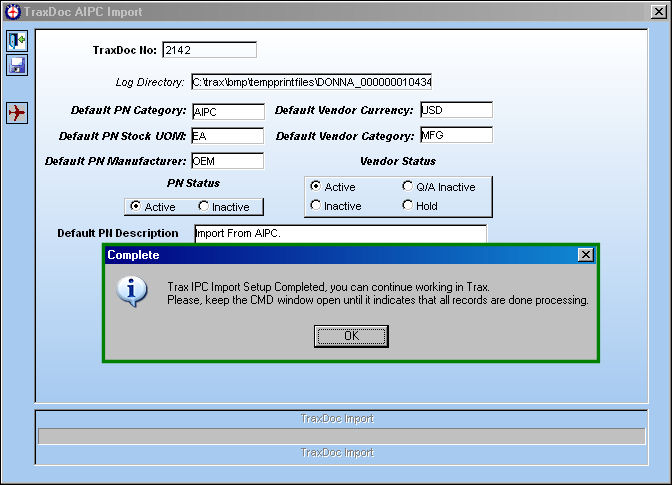Click the 'TraxDoc No:' label
672x485 pixels.
(x=125, y=50)
